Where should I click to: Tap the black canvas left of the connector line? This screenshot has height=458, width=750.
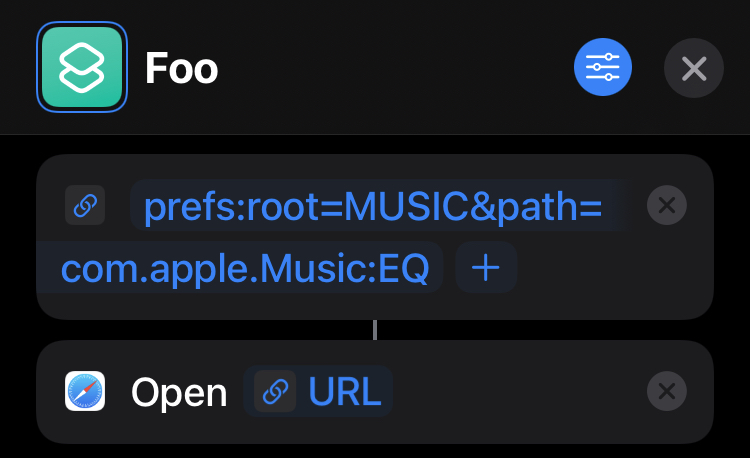pyautogui.click(x=200, y=330)
